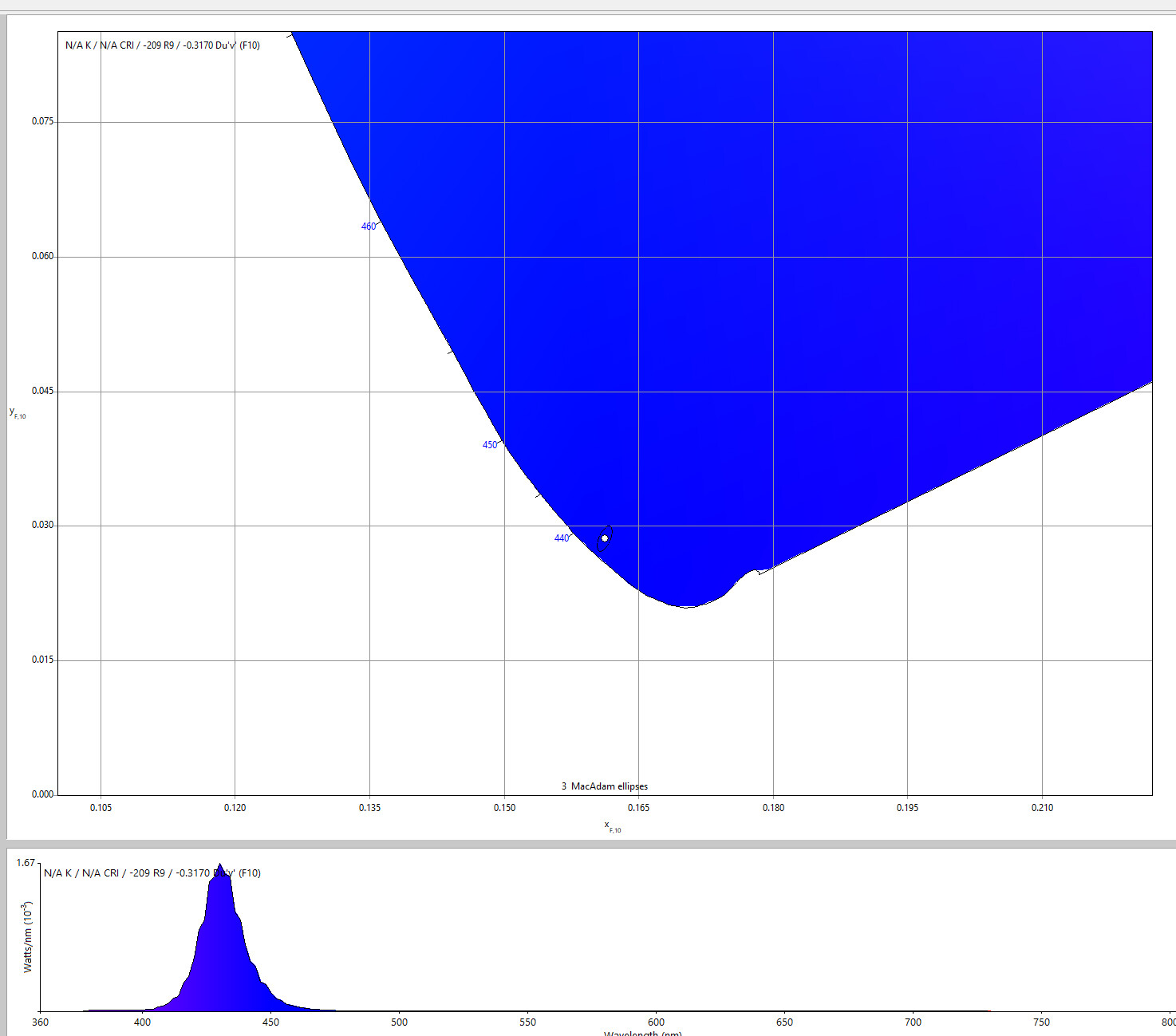Click the 0.210 tick label on x axis
Screen dimensions: 1176x1036
pos(1042,808)
